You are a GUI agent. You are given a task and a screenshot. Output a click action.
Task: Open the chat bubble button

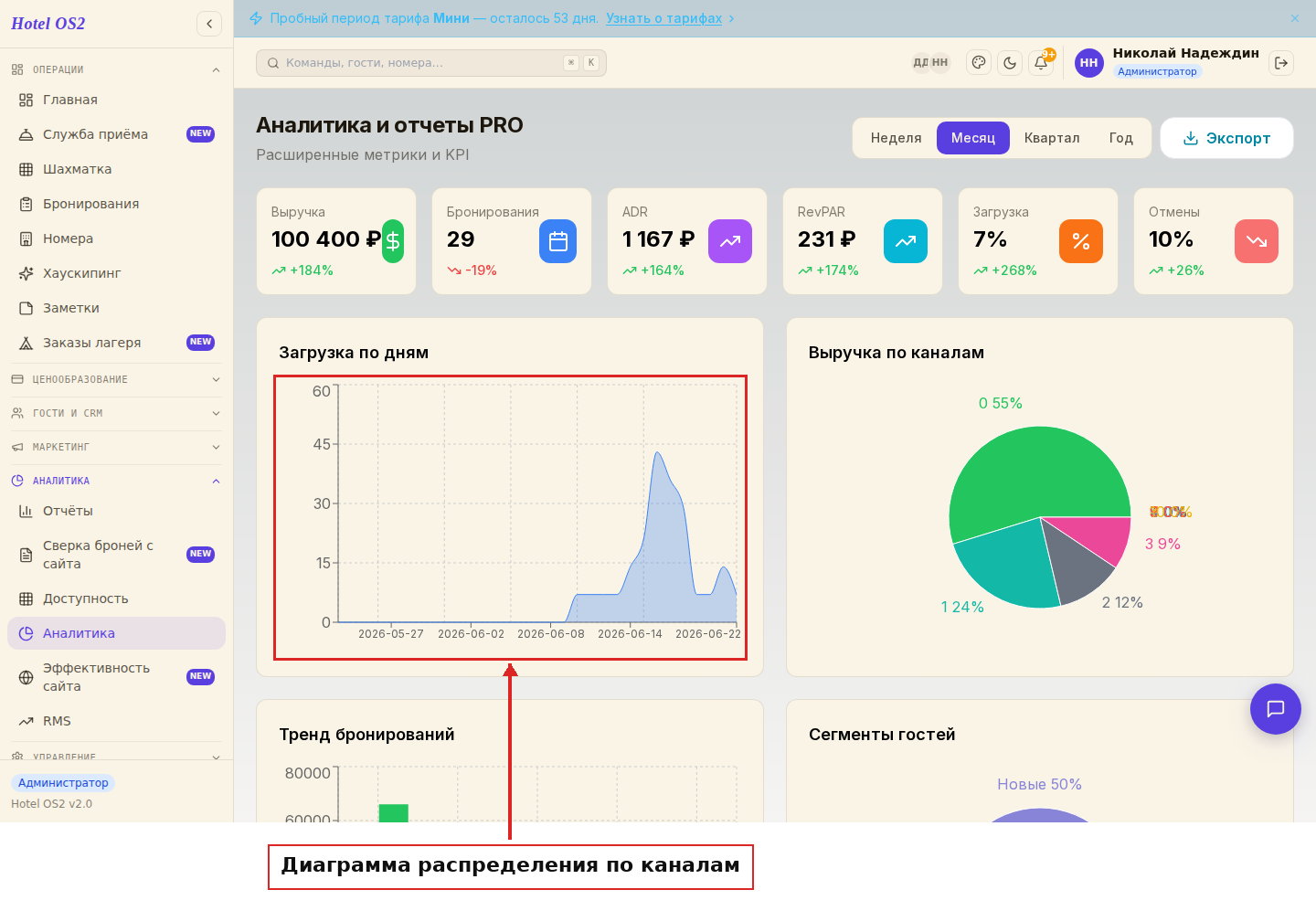click(x=1276, y=709)
